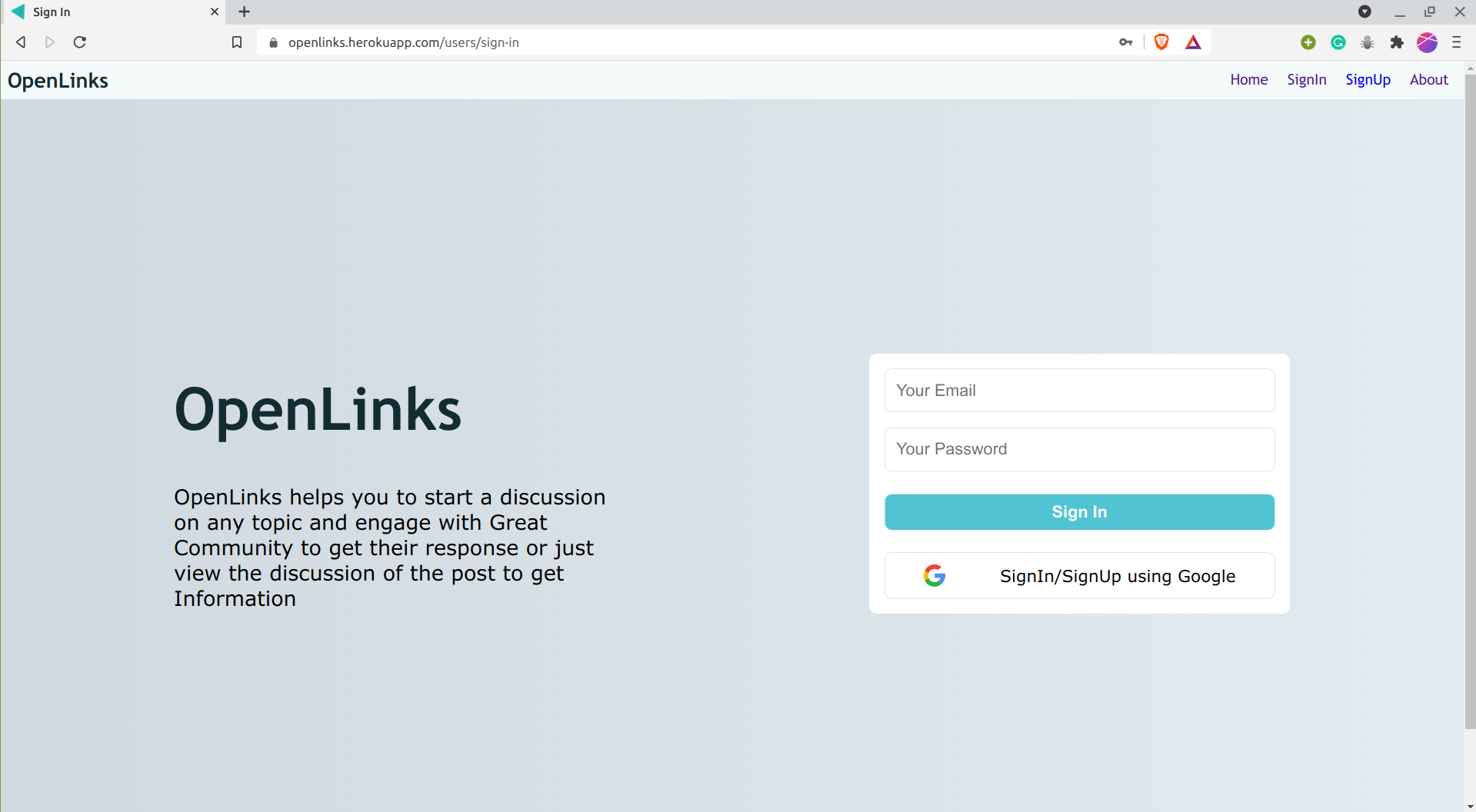This screenshot has width=1476, height=812.
Task: Choose SignIn/SignUp using Google button
Action: [1079, 575]
